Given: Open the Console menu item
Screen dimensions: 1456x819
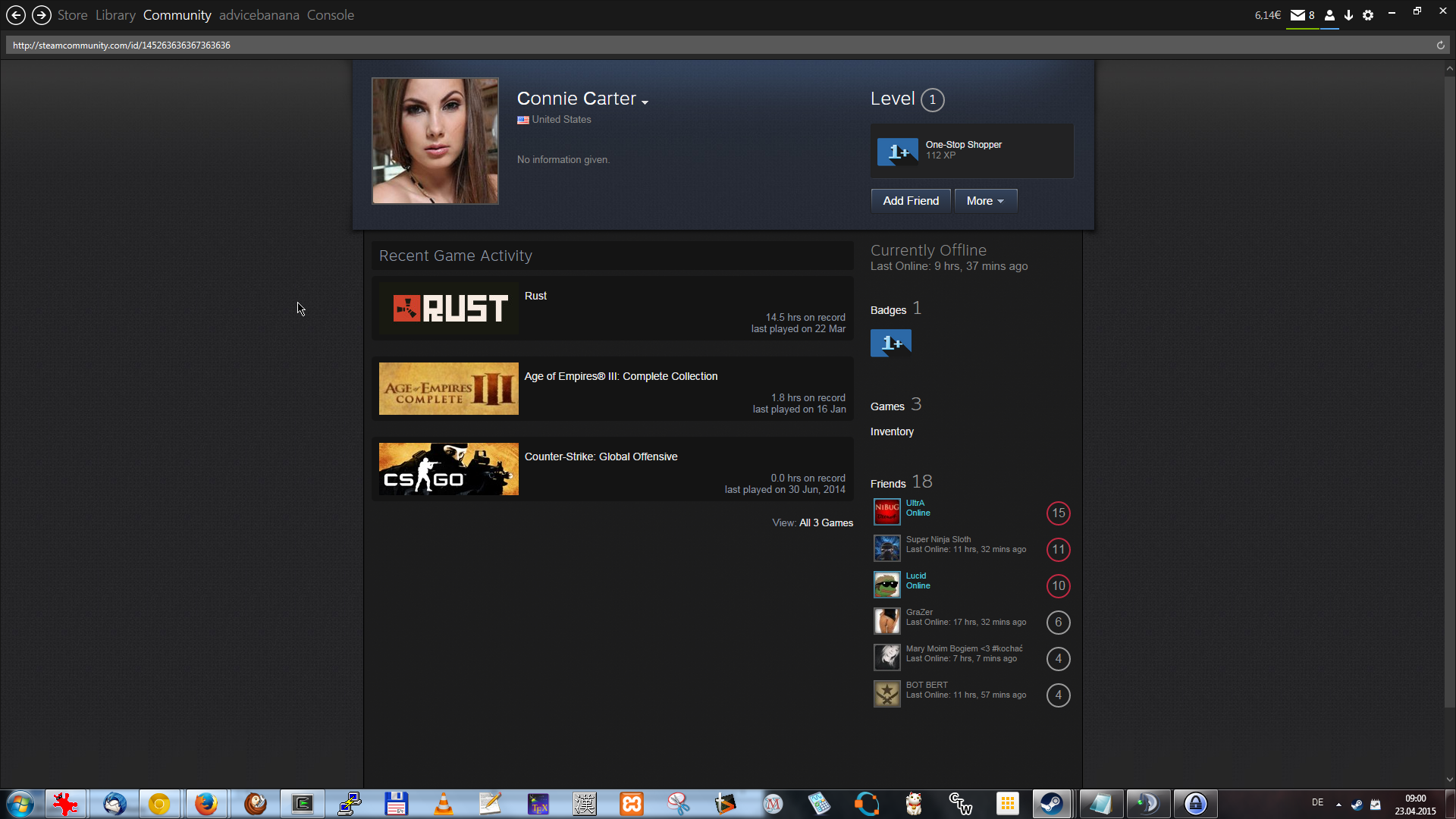Looking at the screenshot, I should click(x=330, y=15).
